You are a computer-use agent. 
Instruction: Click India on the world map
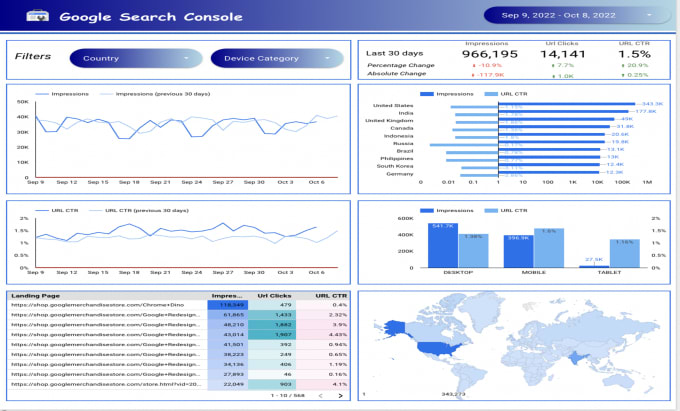pyautogui.click(x=577, y=359)
